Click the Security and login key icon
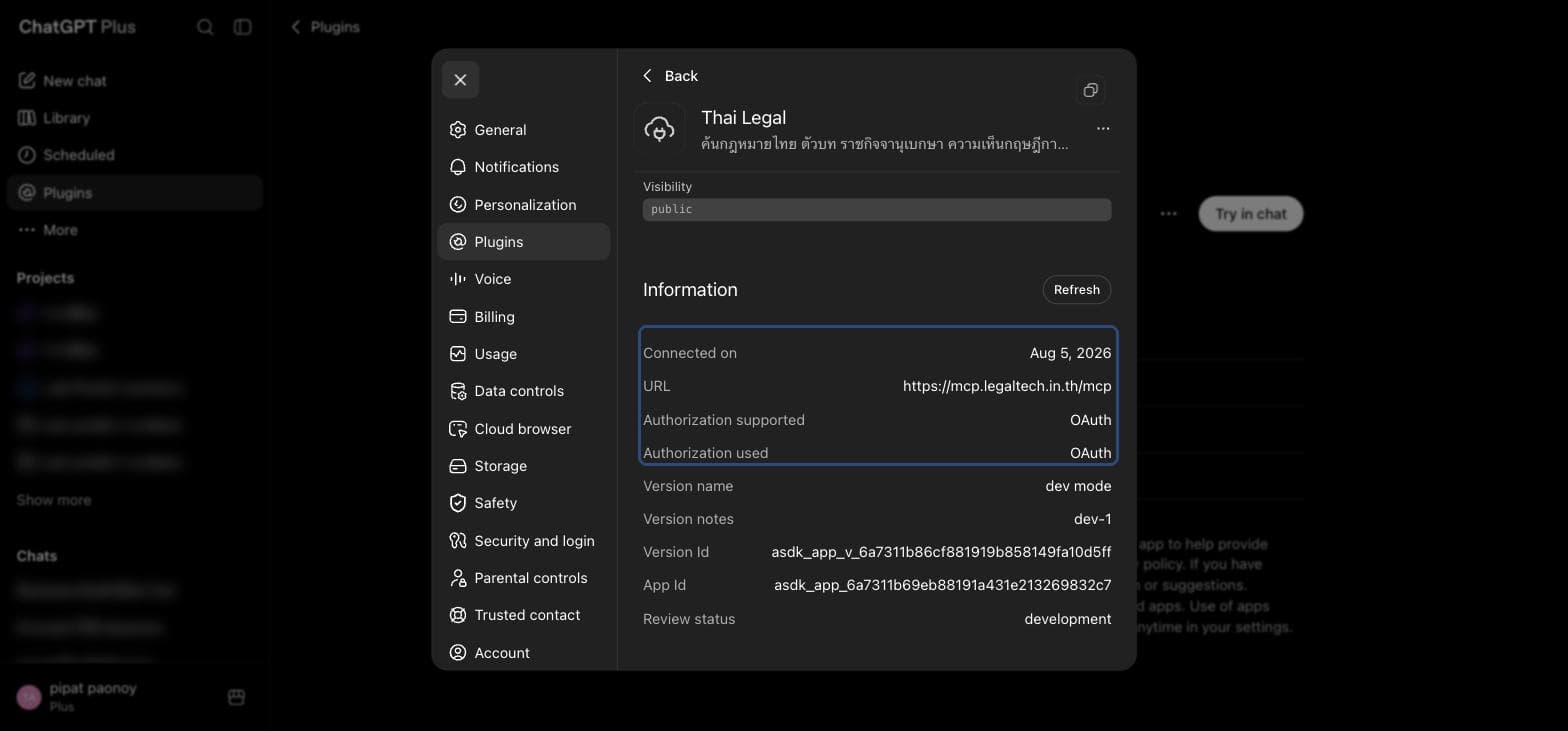The image size is (1568, 731). (x=458, y=541)
